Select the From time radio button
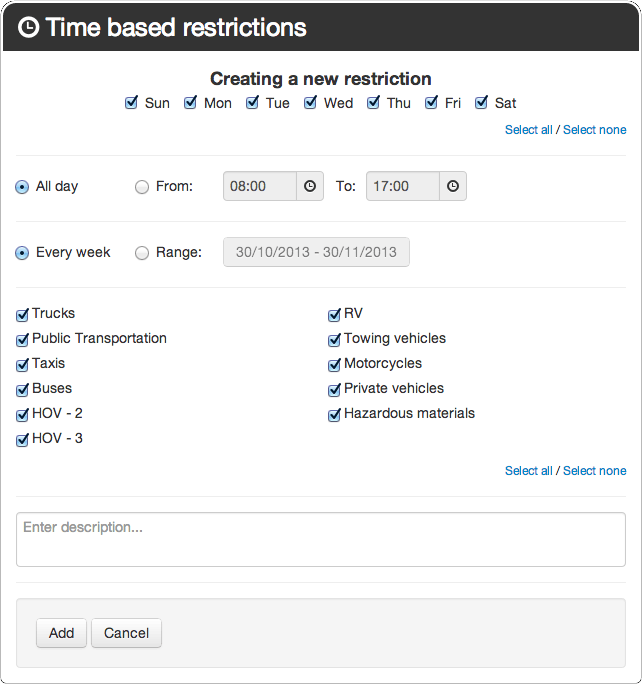The width and height of the screenshot is (642, 684). (142, 187)
